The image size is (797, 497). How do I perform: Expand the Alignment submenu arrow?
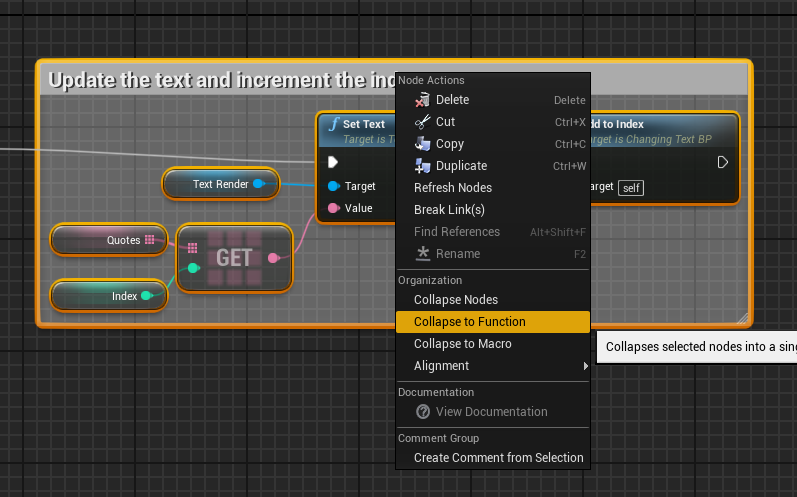point(586,366)
